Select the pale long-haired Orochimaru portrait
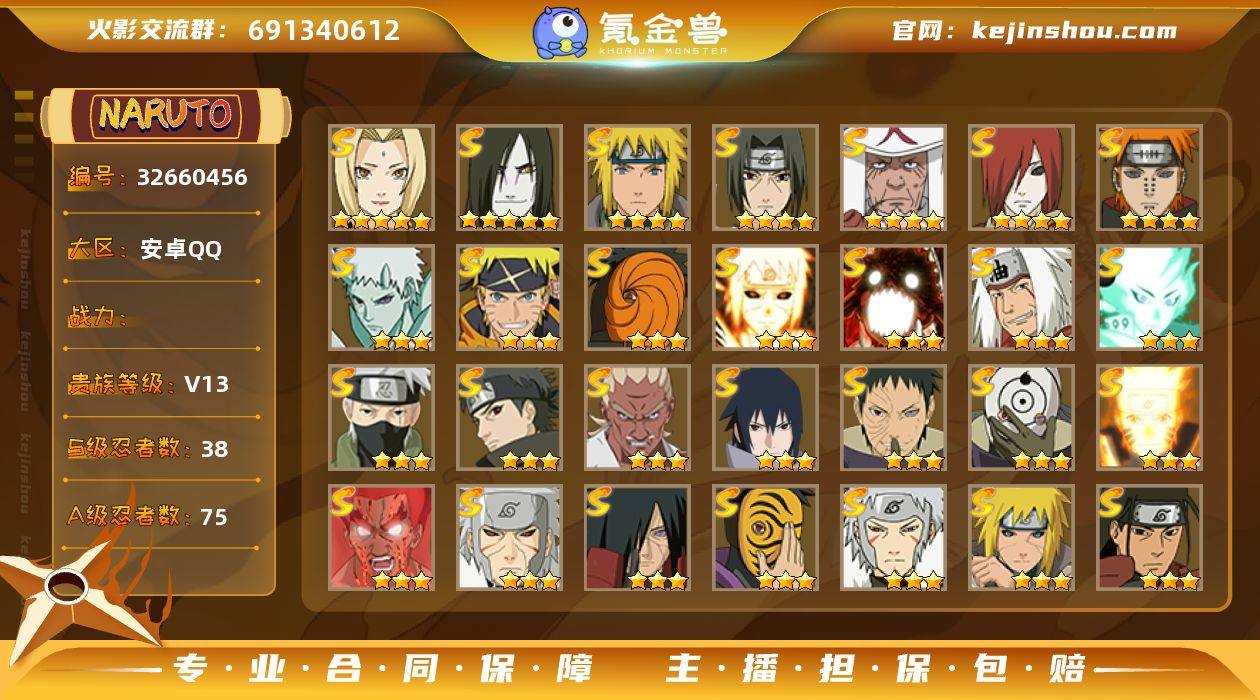 pos(510,177)
